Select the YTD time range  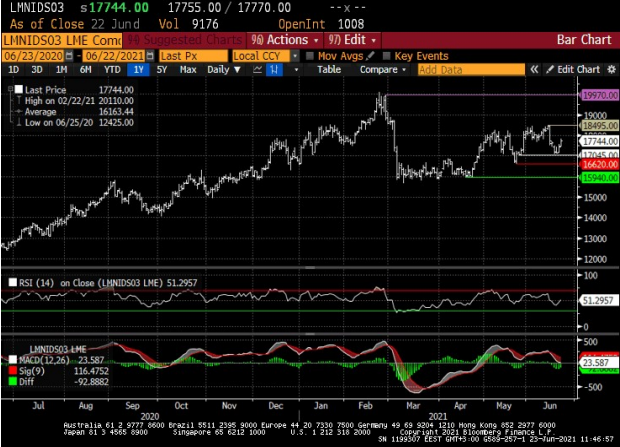(112, 70)
